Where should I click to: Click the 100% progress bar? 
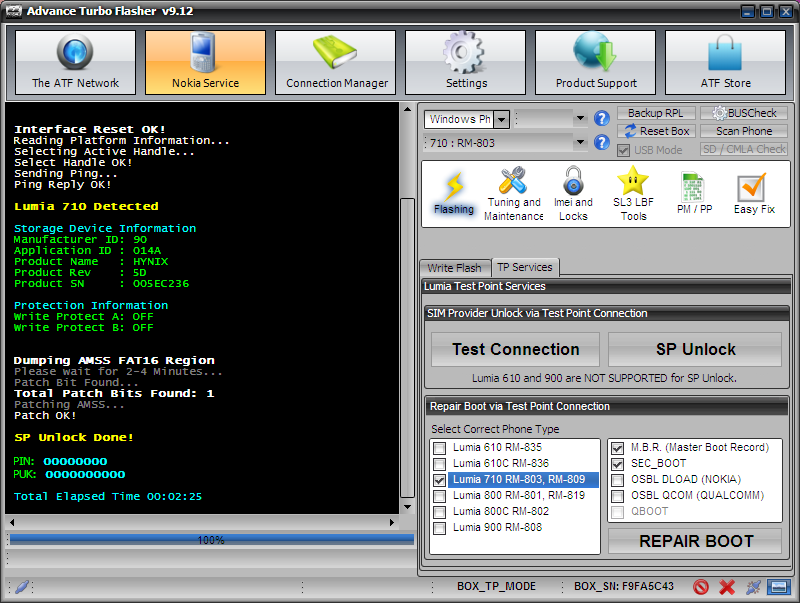pyautogui.click(x=211, y=540)
